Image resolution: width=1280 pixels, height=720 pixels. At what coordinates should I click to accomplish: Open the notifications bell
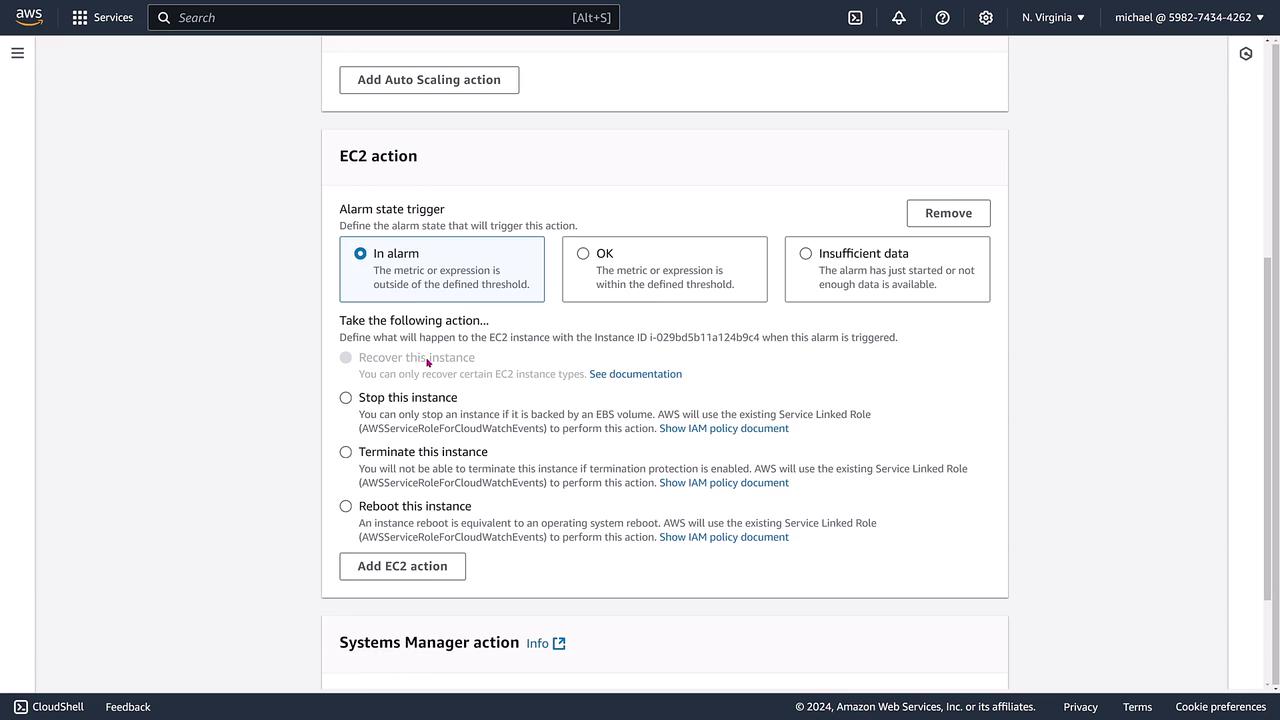click(x=899, y=17)
